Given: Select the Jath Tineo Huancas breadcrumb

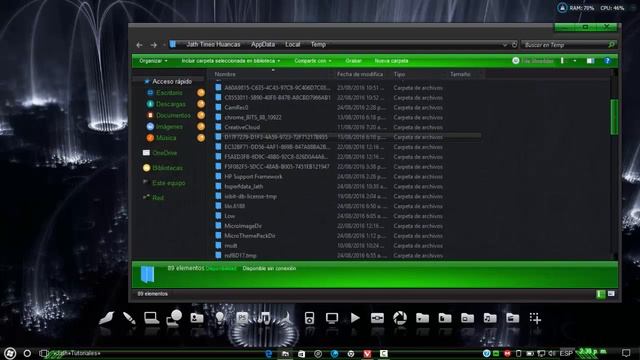Looking at the screenshot, I should [x=213, y=44].
